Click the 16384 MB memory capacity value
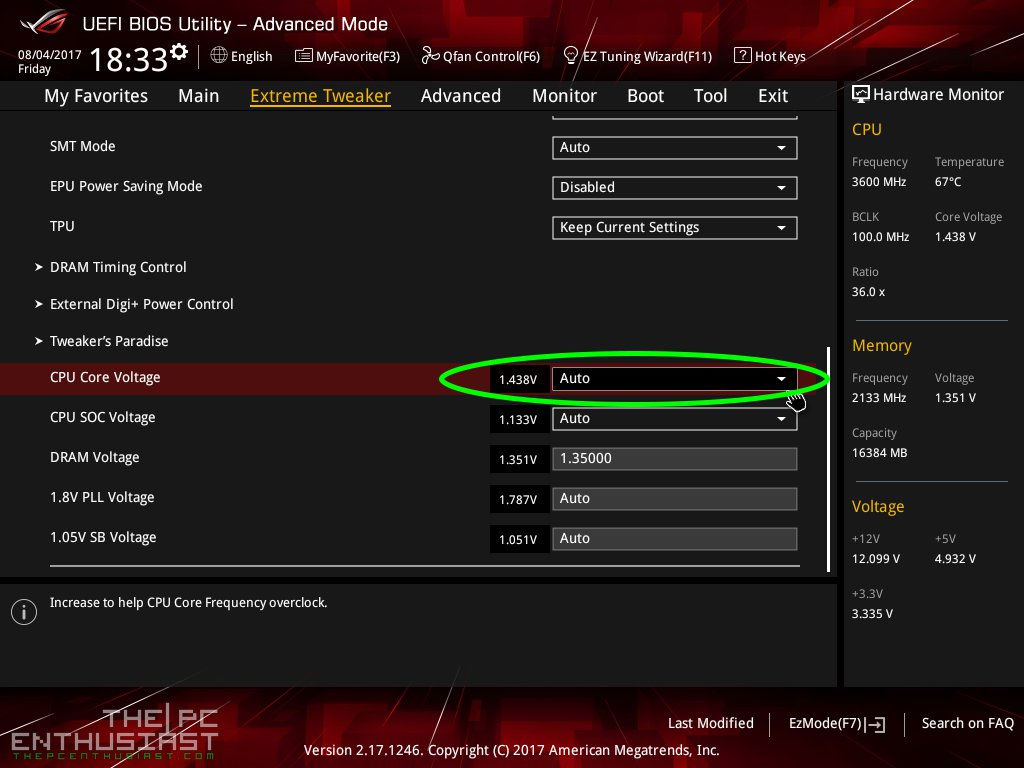 [880, 453]
